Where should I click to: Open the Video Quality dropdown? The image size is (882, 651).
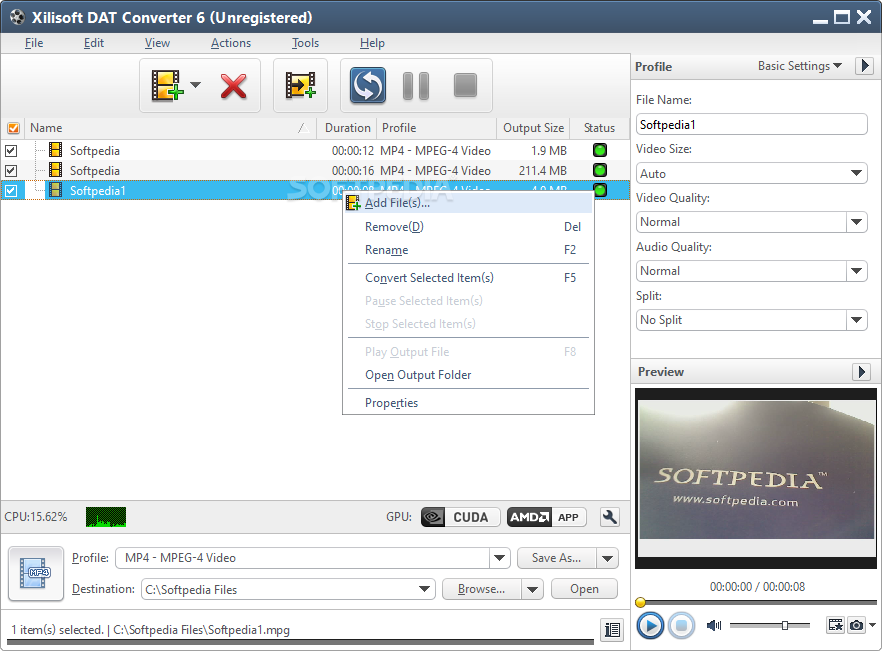856,222
